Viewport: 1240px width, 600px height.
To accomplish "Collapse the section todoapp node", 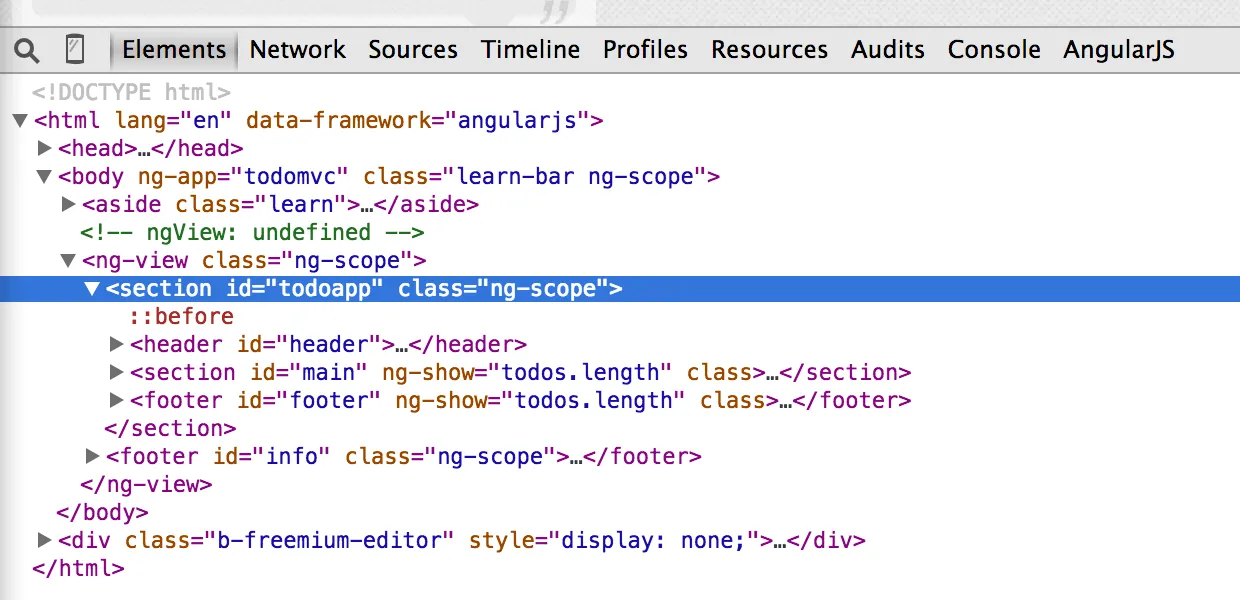I will [92, 289].
